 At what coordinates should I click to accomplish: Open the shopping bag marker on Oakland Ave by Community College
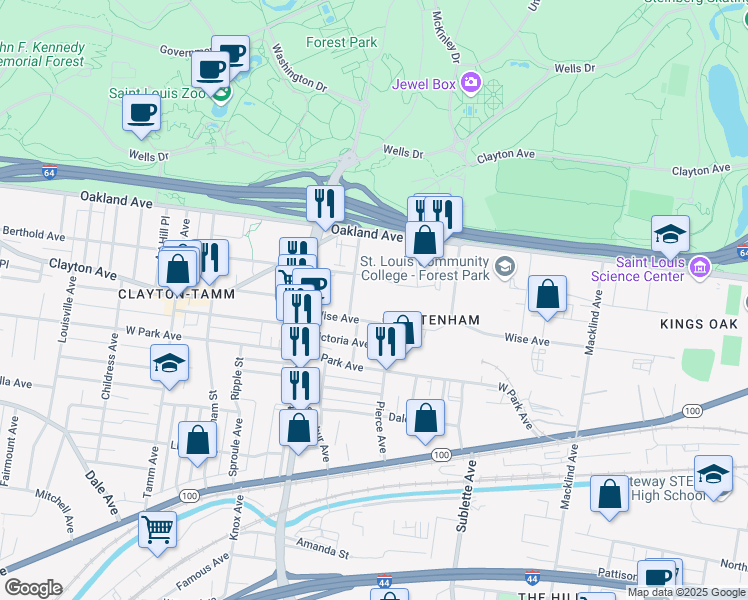point(425,240)
